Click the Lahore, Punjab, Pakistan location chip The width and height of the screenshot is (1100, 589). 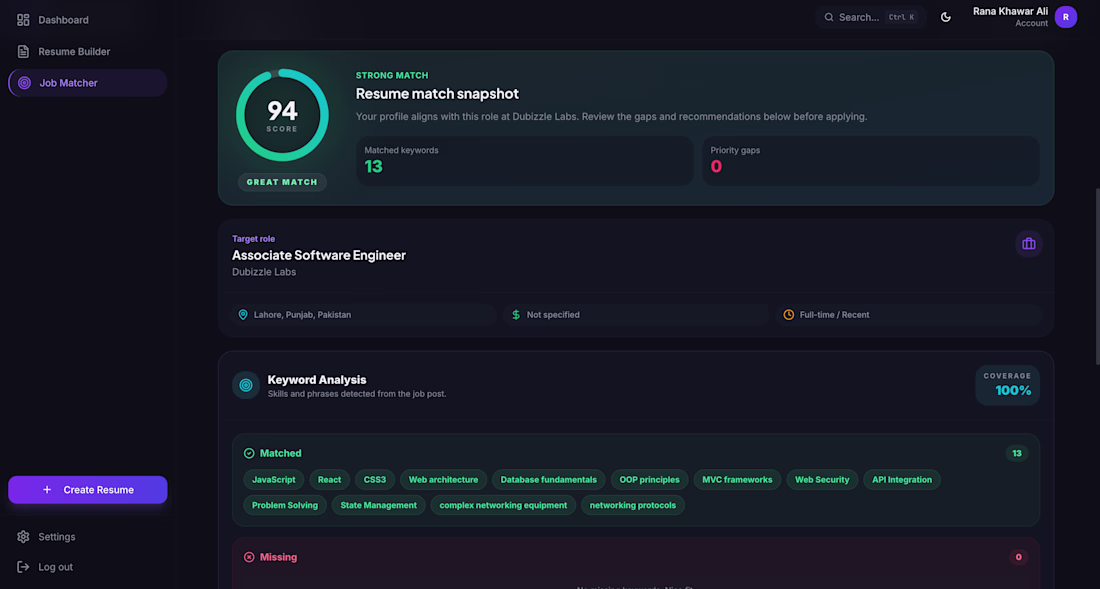pyautogui.click(x=363, y=315)
